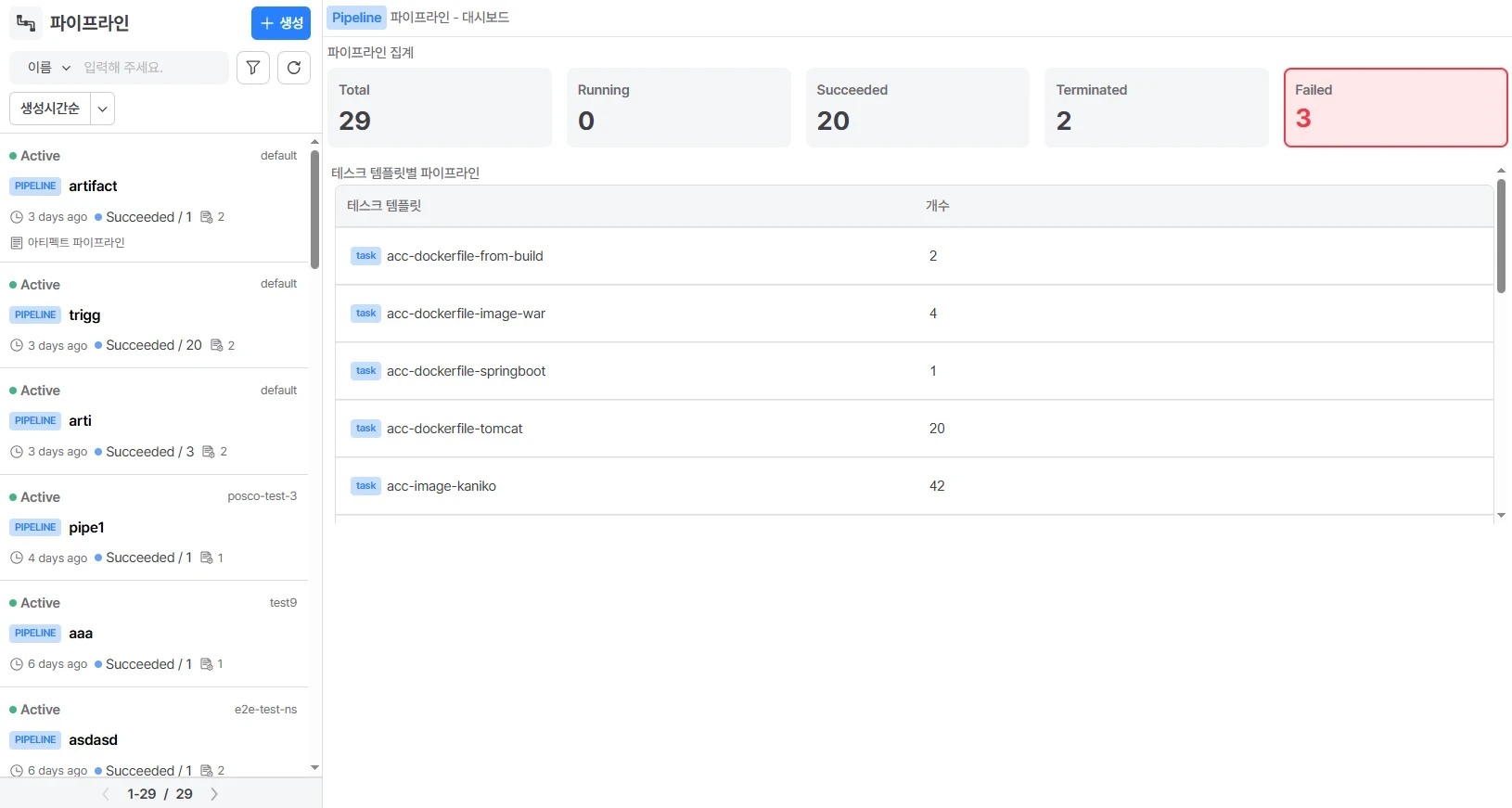The width and height of the screenshot is (1512, 808).
Task: Filter by the Running status card
Action: point(679,108)
